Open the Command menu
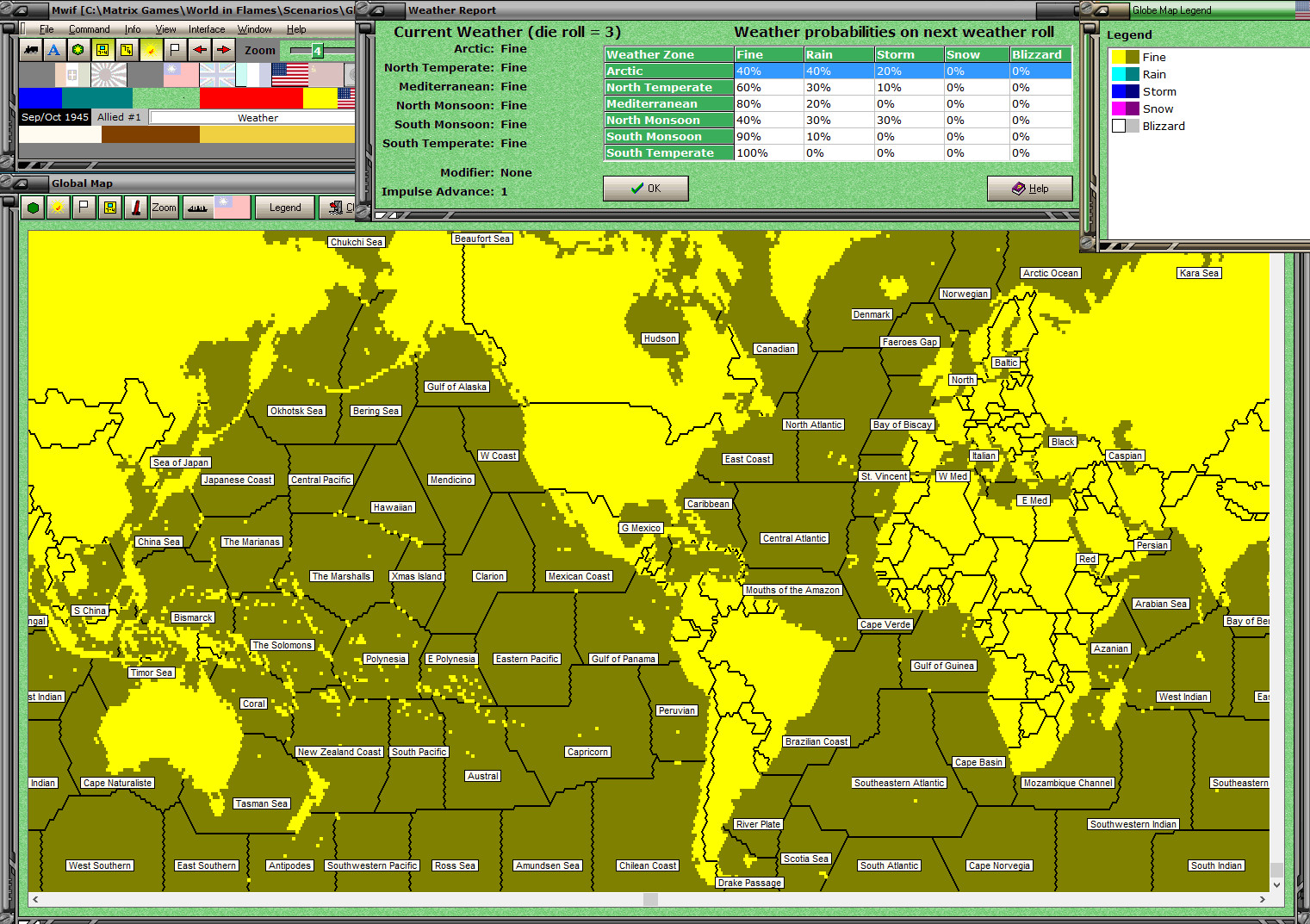This screenshot has width=1310, height=924. (x=90, y=29)
